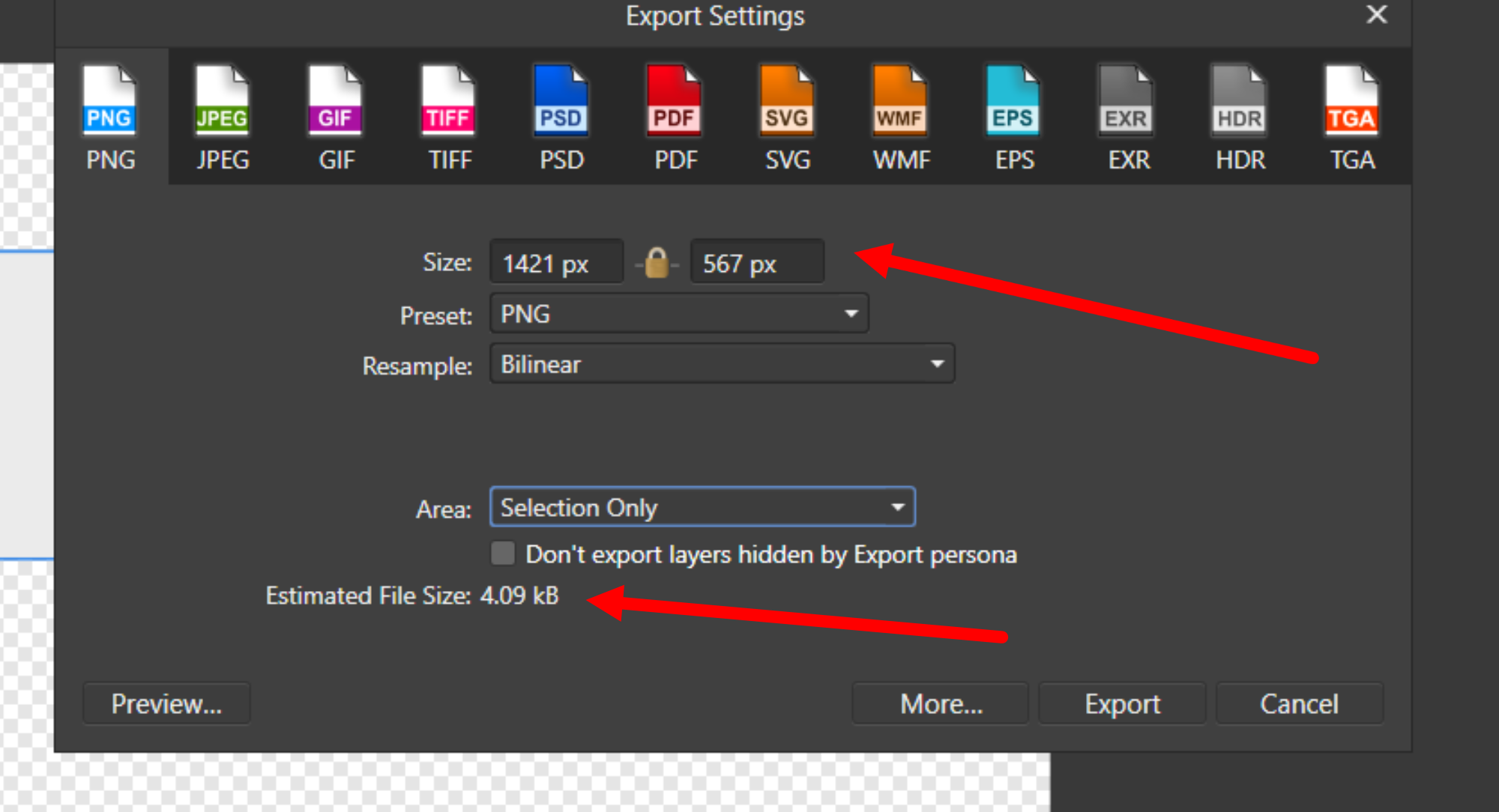Expand the Resample Bilinear dropdown
Screen dimensions: 1499x812
[x=722, y=364]
